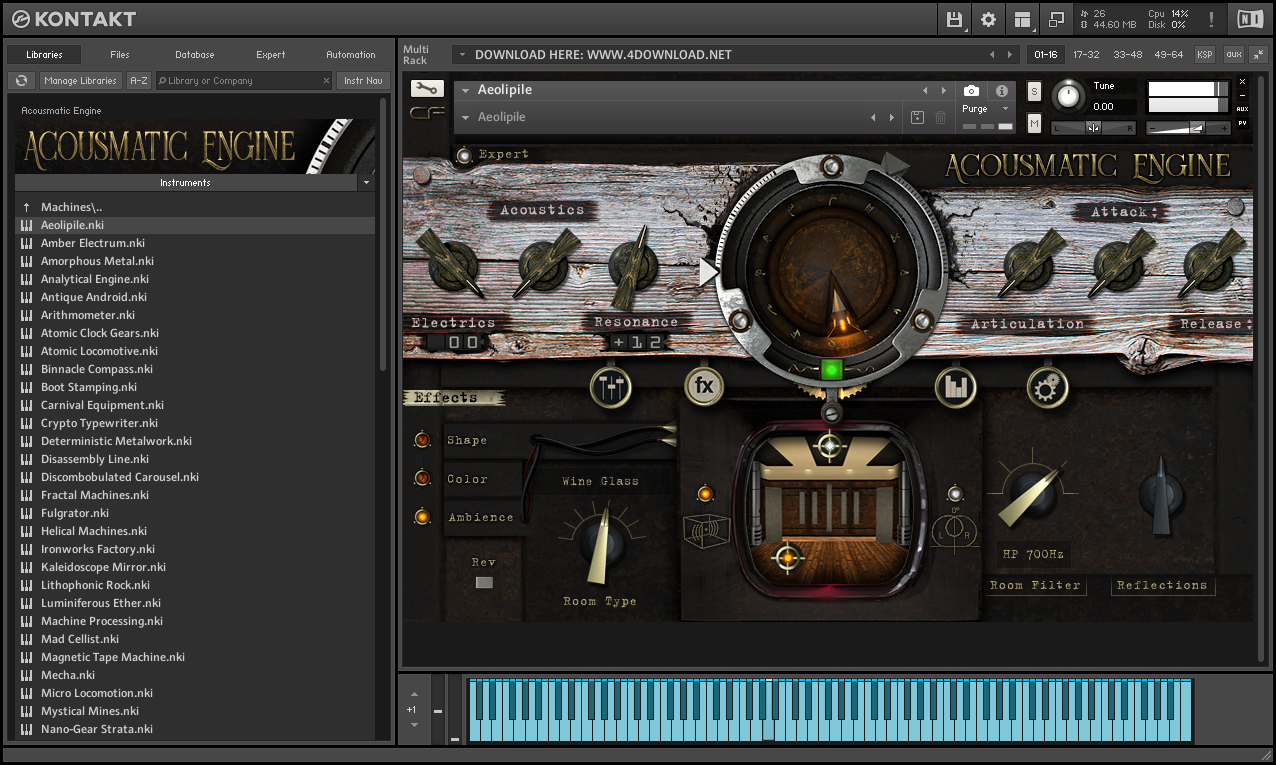
Task: Click the white triangle pointer left of the dial
Action: 709,272
